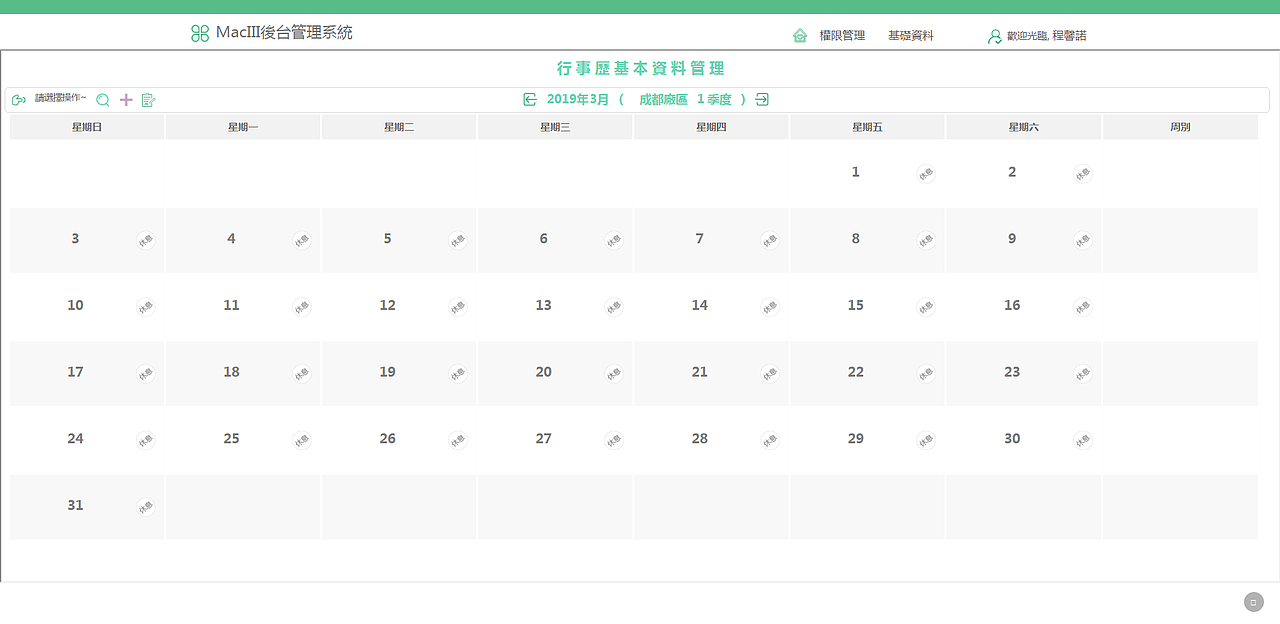Open the 基礎資料 menu
This screenshot has height=624, width=1280.
click(x=911, y=35)
